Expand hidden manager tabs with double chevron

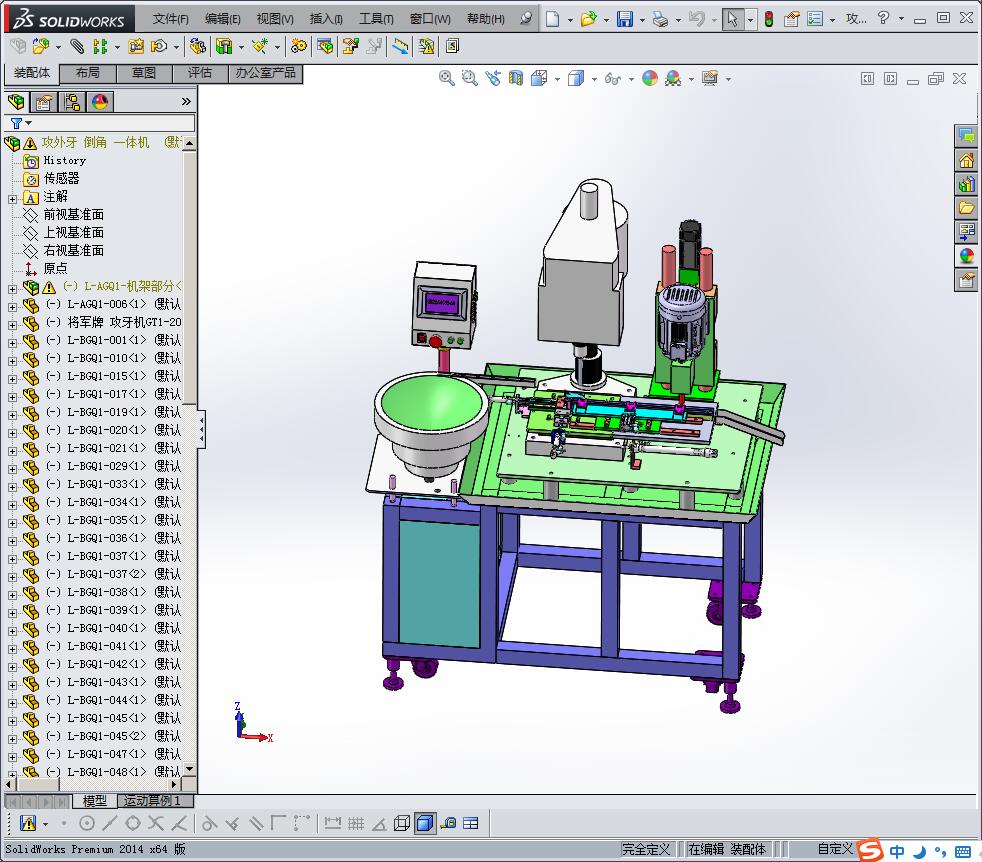pyautogui.click(x=186, y=101)
